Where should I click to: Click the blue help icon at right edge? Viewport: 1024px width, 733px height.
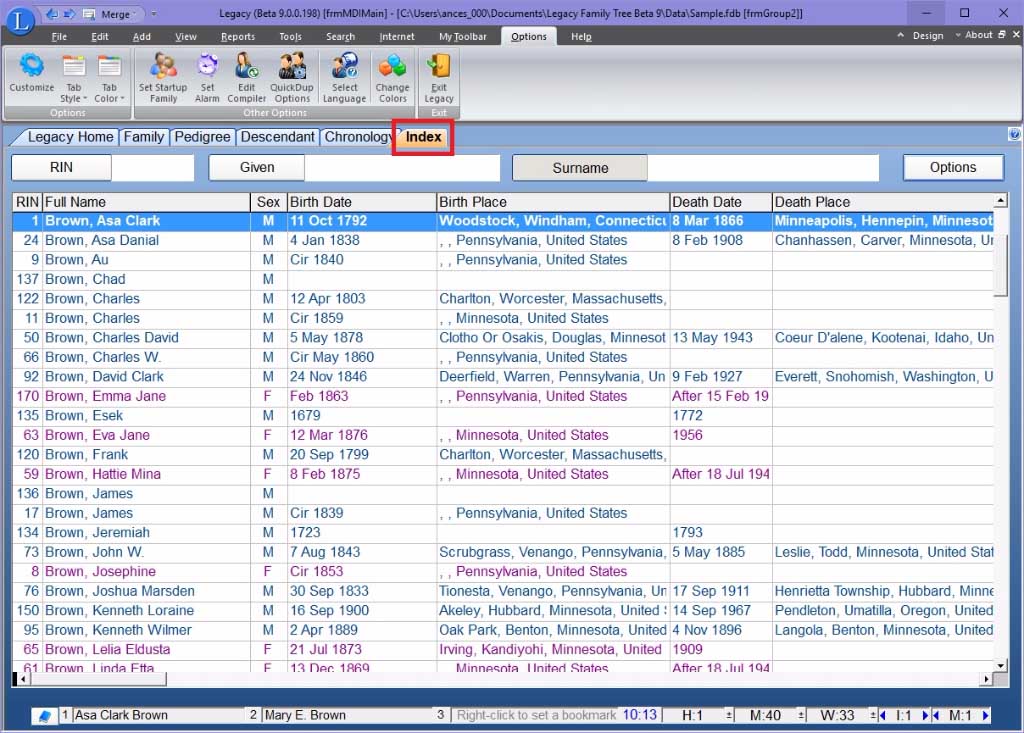click(1014, 134)
